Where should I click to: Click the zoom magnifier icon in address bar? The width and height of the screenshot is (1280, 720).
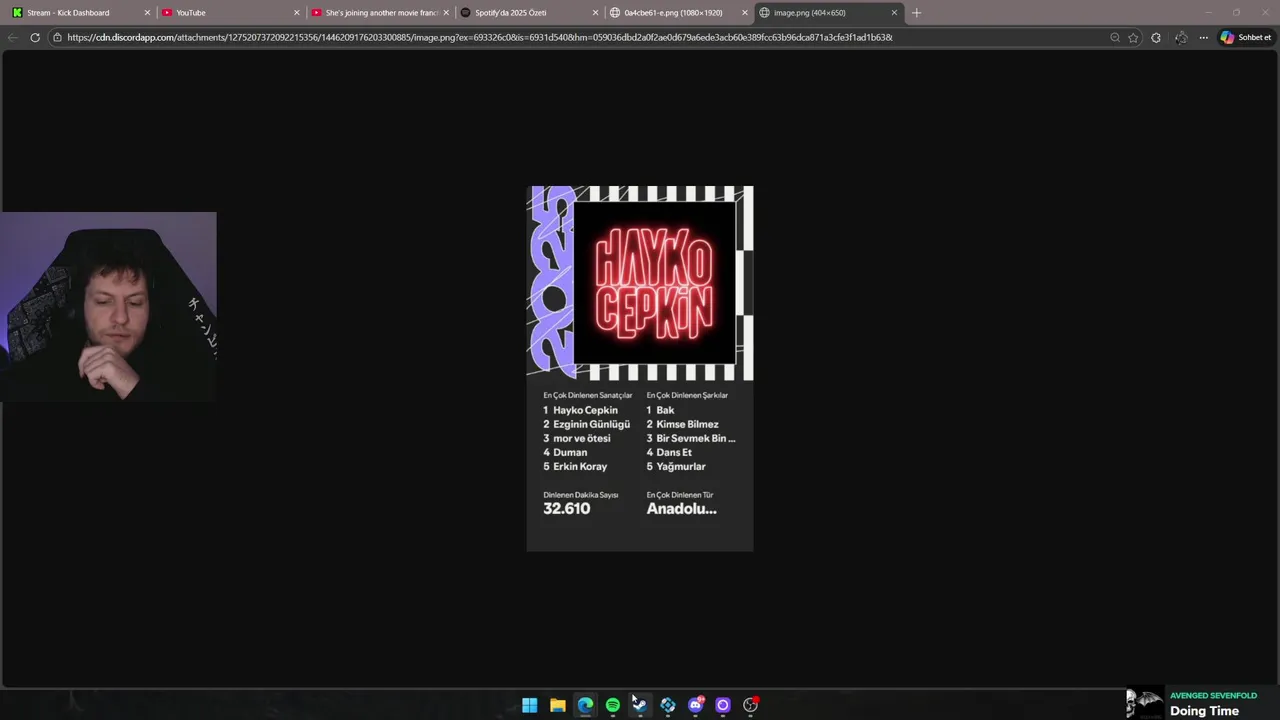click(x=1114, y=37)
